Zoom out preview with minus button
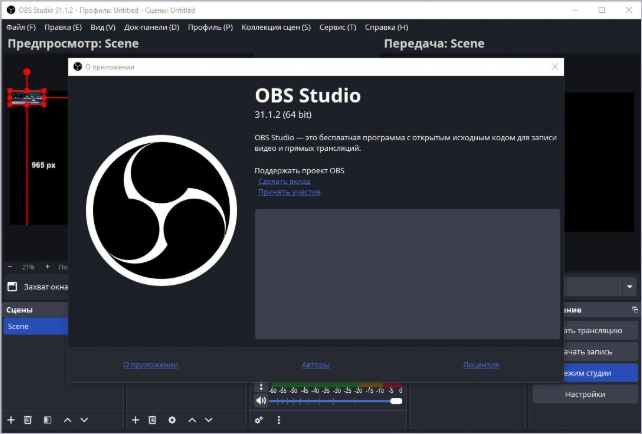Screen dimensions: 642x434 tap(10, 267)
